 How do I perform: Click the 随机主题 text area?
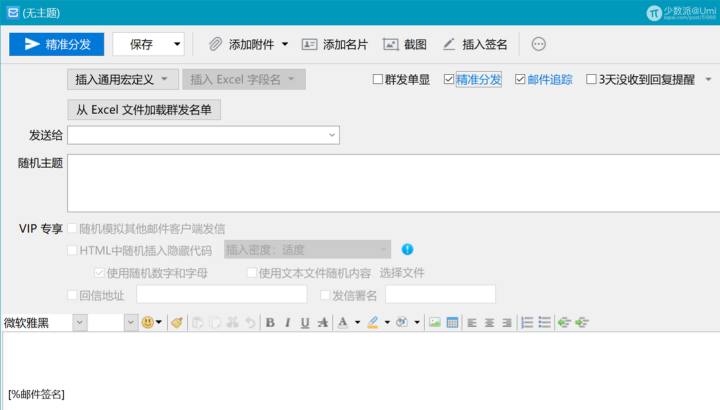tap(394, 183)
